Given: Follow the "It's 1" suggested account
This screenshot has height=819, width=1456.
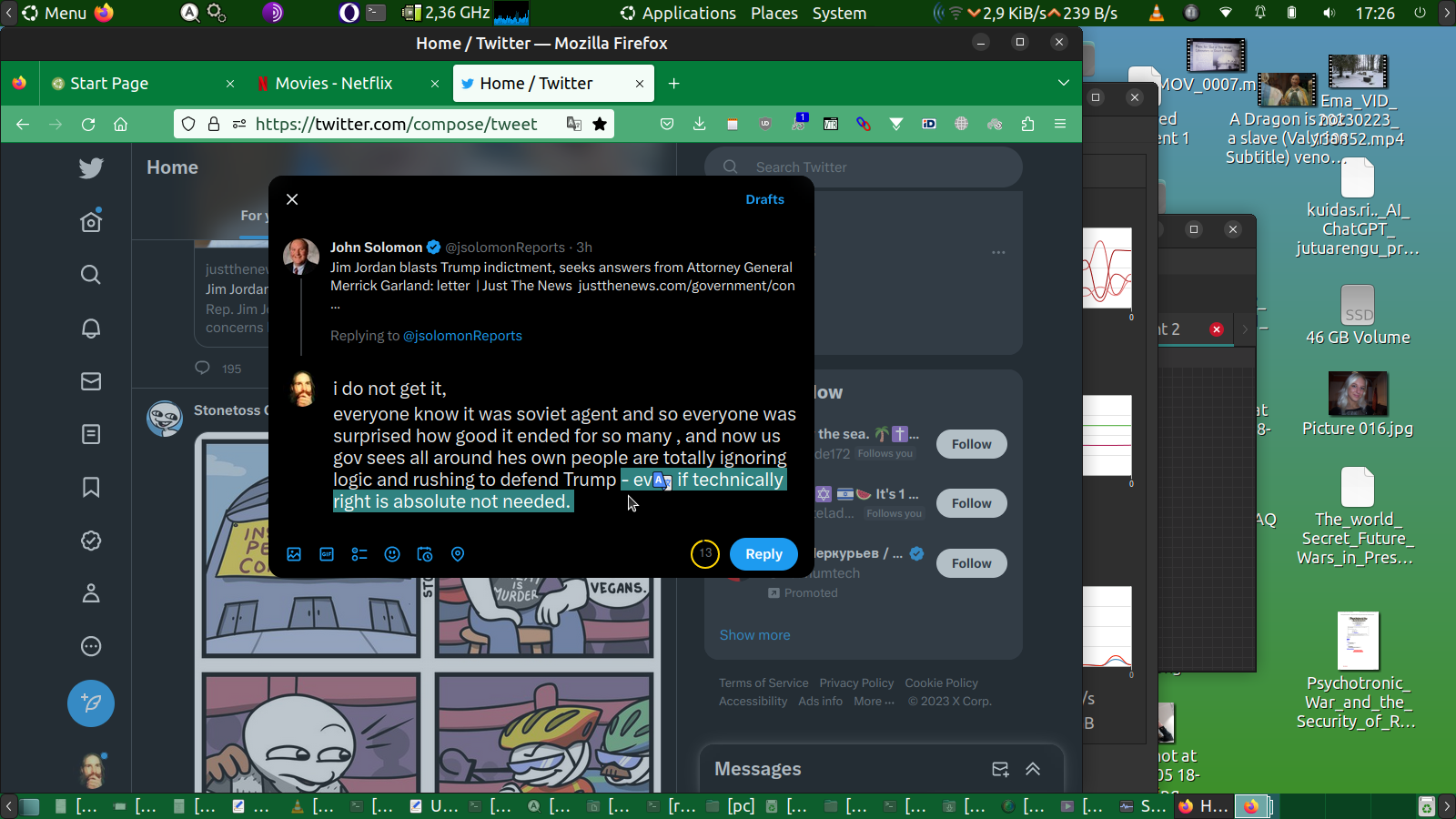Looking at the screenshot, I should coord(971,503).
